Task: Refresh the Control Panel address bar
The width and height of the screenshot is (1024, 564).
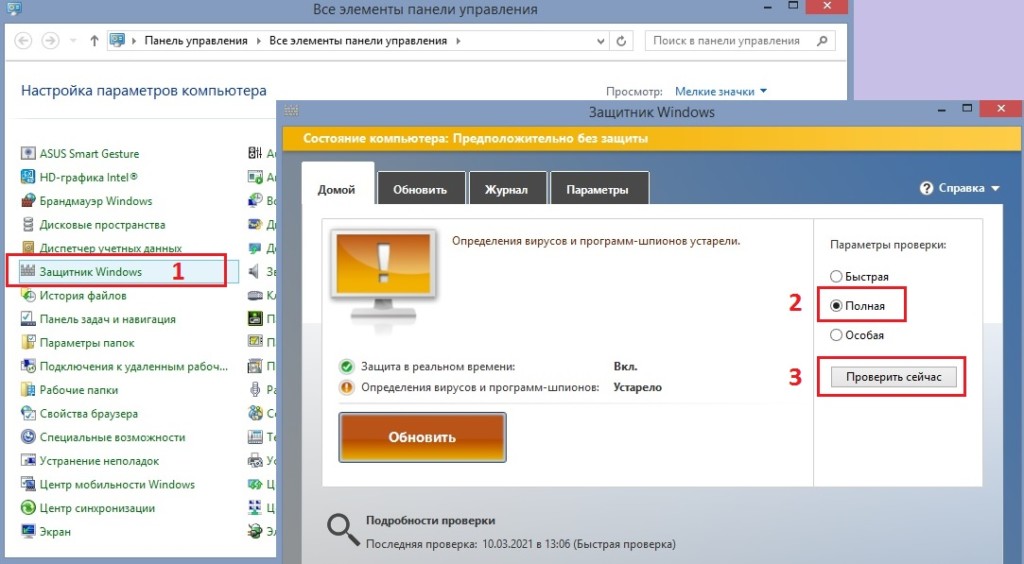Action: tap(621, 40)
